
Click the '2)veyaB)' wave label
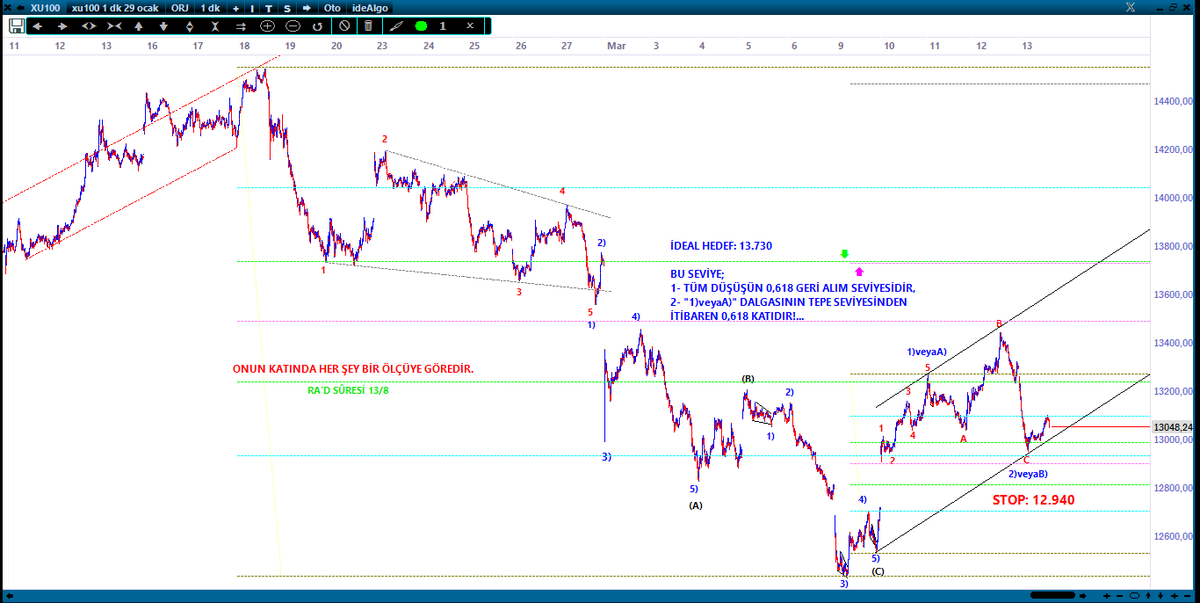1027,473
